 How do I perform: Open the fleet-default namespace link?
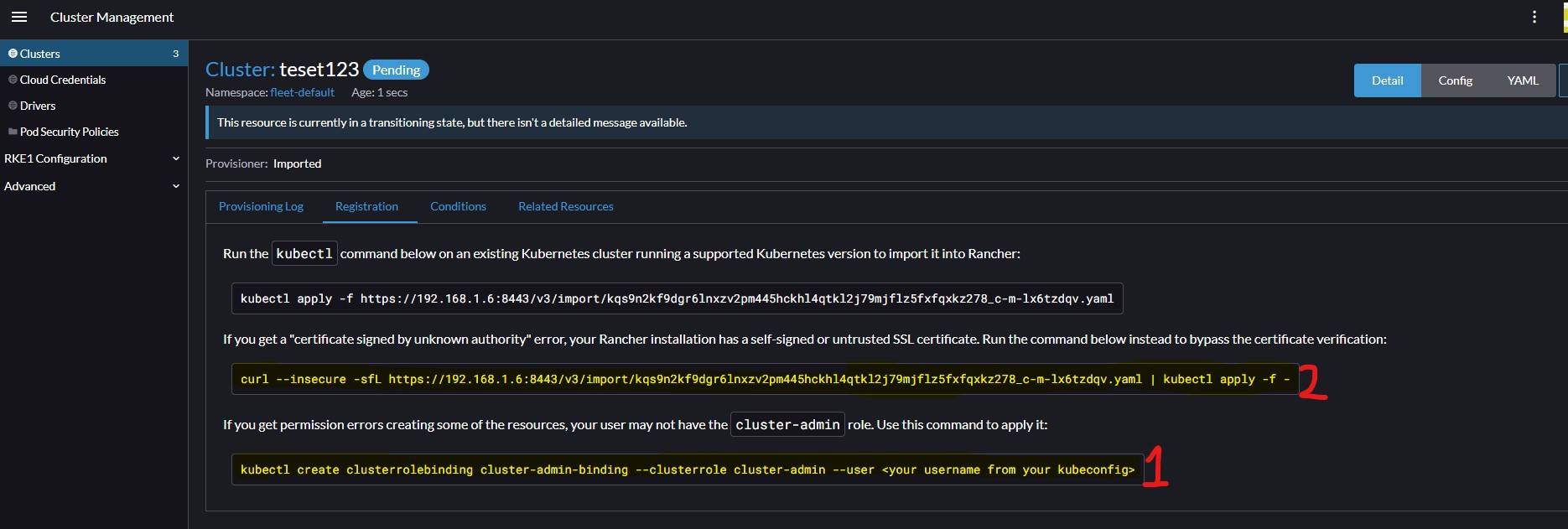[302, 92]
